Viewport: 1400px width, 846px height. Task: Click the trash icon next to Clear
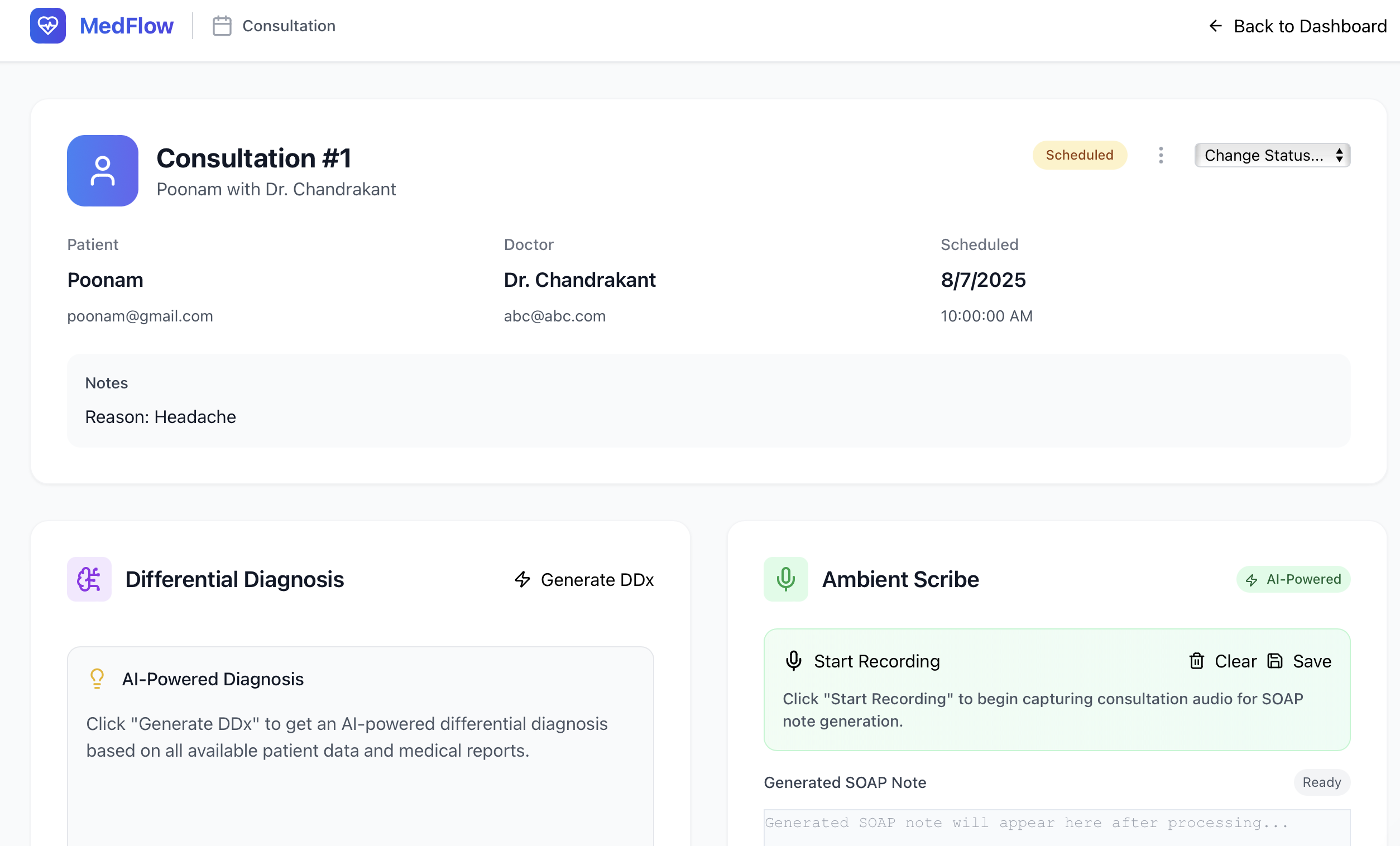[1197, 661]
